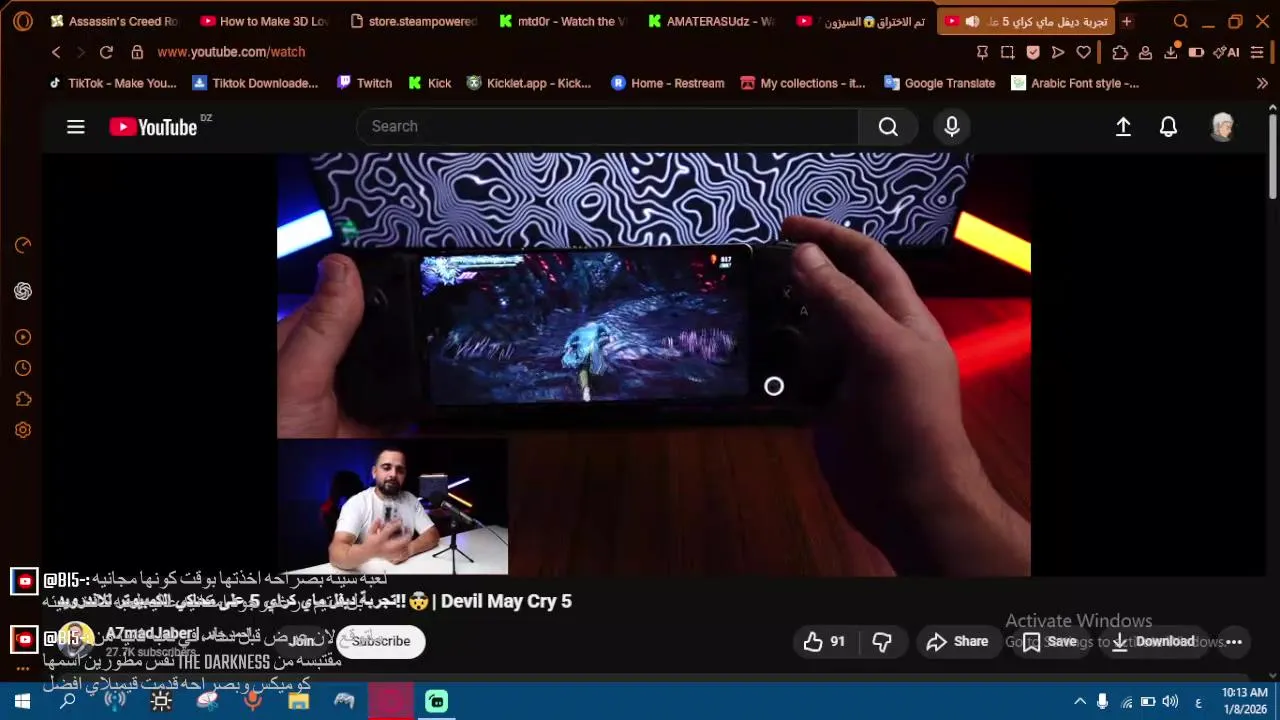
Task: Open the ad blocker shield icon
Action: (x=1033, y=52)
